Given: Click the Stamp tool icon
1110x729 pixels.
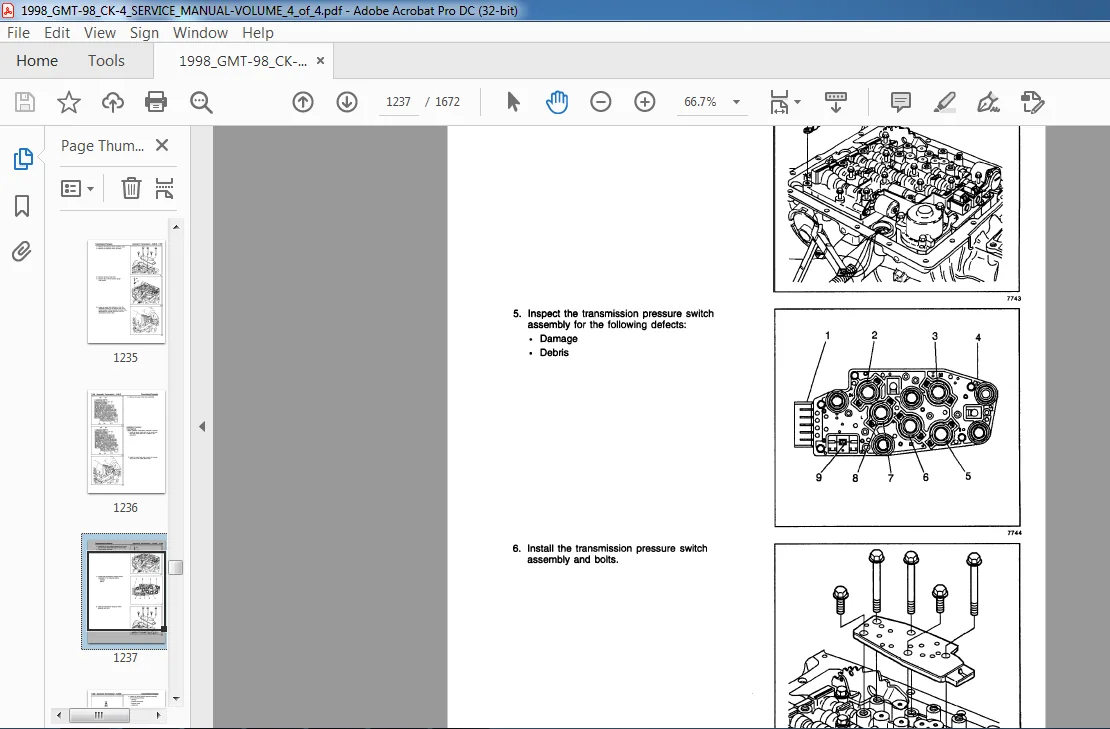Looking at the screenshot, I should tap(1032, 102).
